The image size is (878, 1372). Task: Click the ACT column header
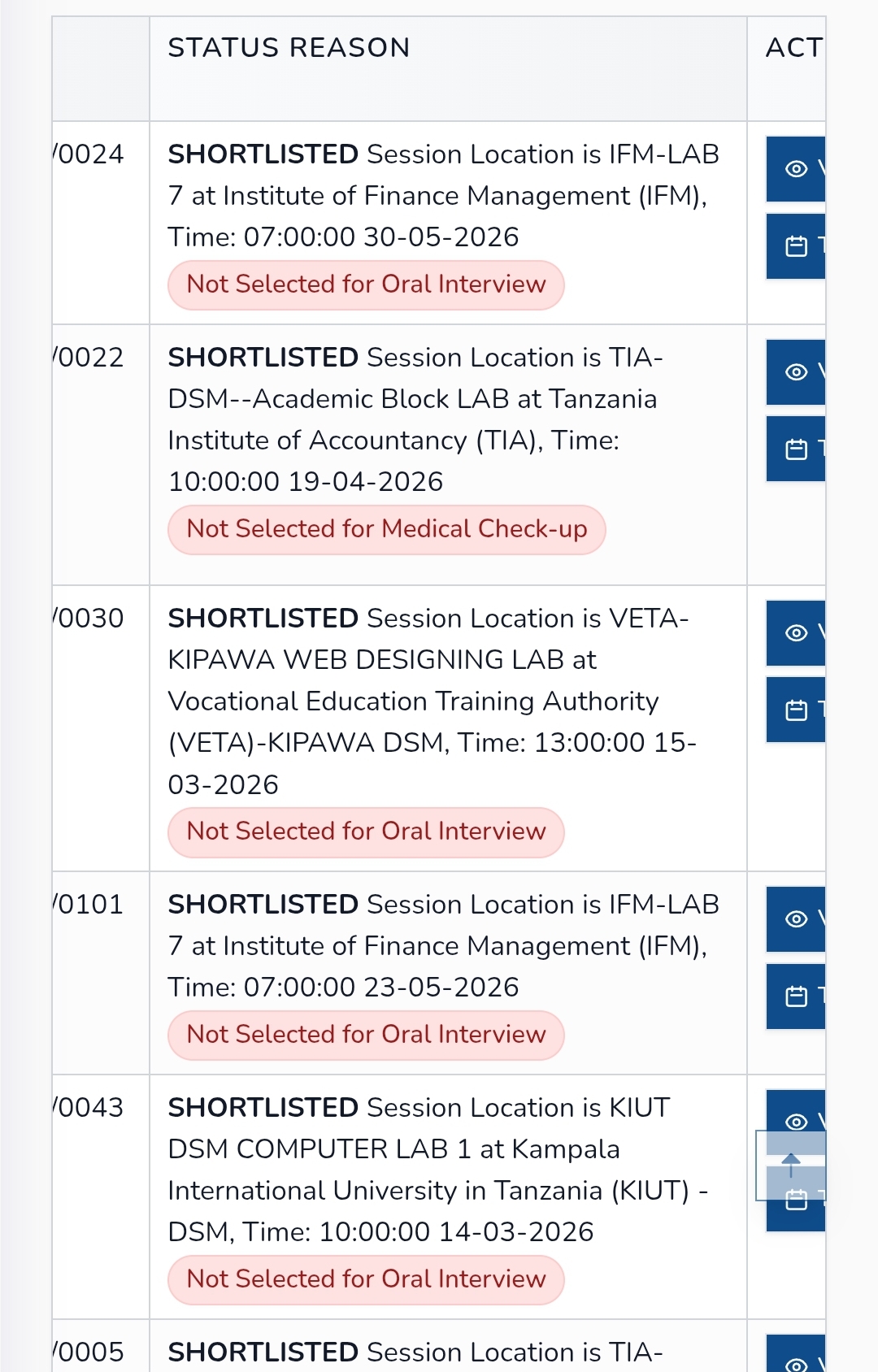pyautogui.click(x=794, y=48)
